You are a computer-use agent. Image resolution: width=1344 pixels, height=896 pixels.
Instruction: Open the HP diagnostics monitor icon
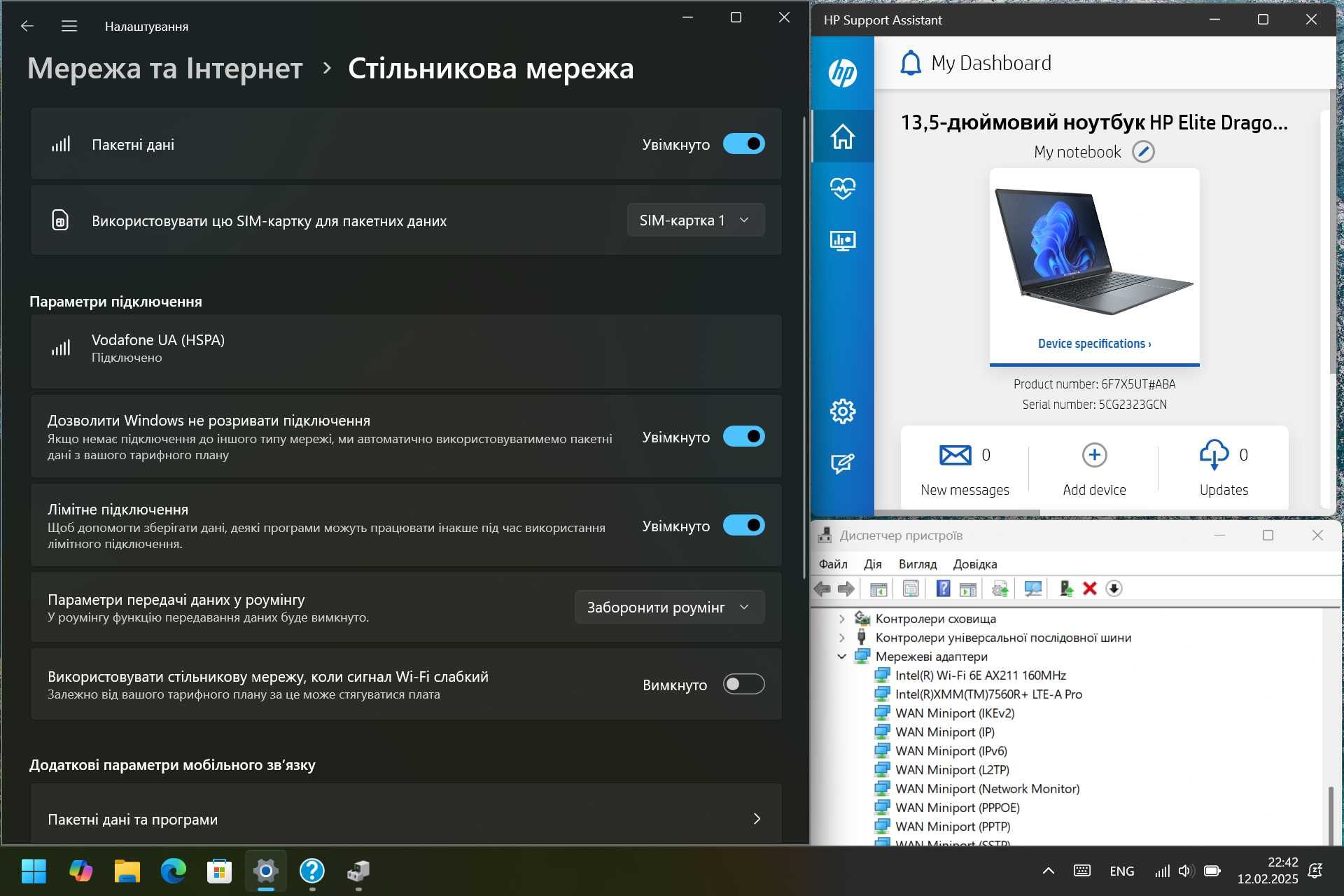tap(842, 241)
